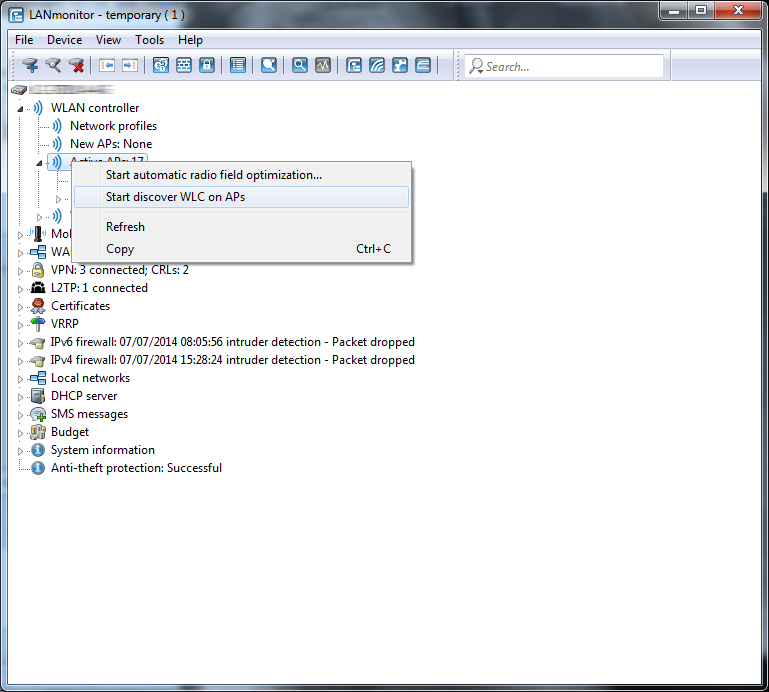The width and height of the screenshot is (769, 692).
Task: Choose Start discover WLC on APs
Action: click(x=175, y=197)
